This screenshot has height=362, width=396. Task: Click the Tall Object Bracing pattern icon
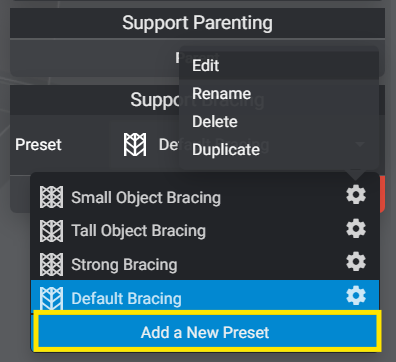tap(51, 231)
